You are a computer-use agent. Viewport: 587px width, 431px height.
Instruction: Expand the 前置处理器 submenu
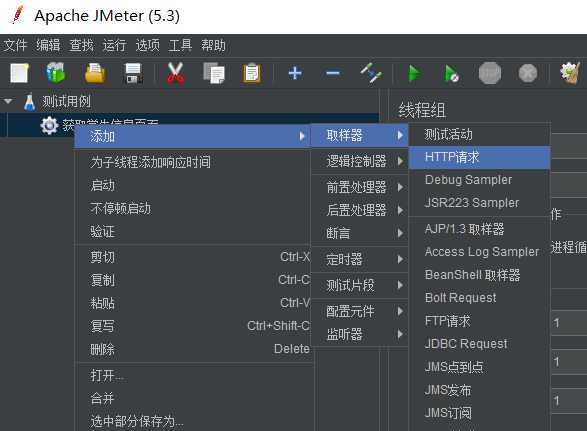click(x=359, y=187)
